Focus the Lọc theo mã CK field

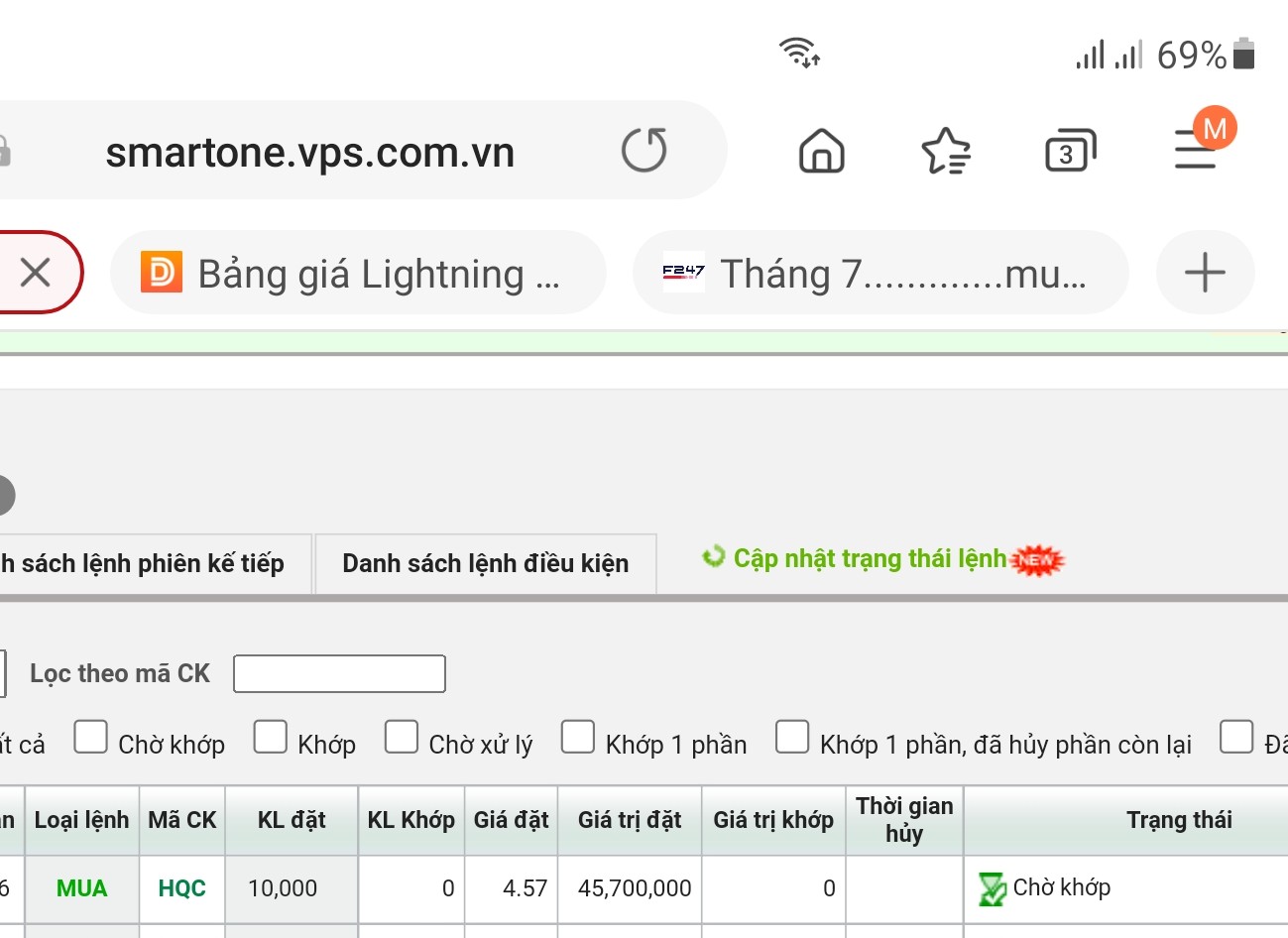click(x=339, y=673)
